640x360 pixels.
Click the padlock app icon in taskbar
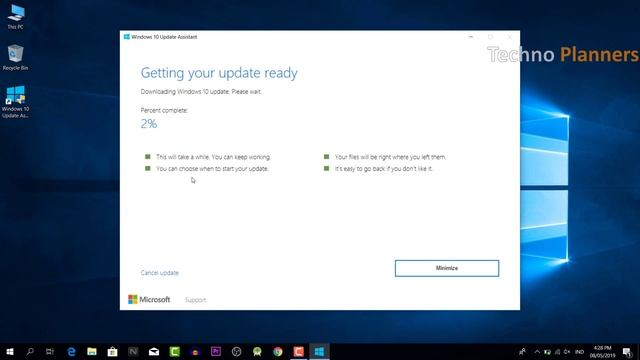click(195, 351)
